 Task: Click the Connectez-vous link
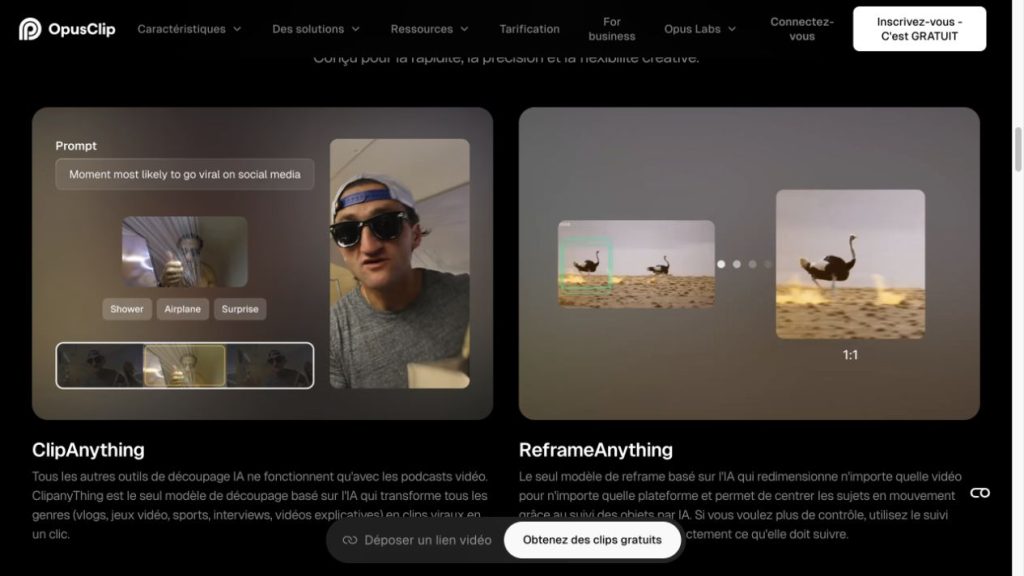(801, 29)
